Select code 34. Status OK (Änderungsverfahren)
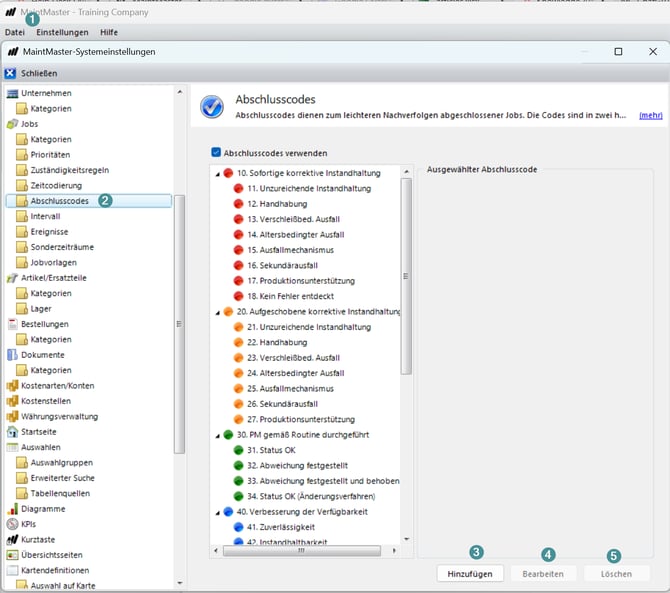This screenshot has height=593, width=670. tap(311, 496)
